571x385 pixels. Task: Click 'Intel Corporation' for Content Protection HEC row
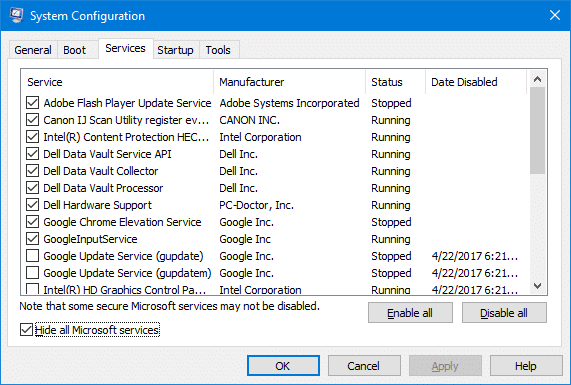point(260,137)
